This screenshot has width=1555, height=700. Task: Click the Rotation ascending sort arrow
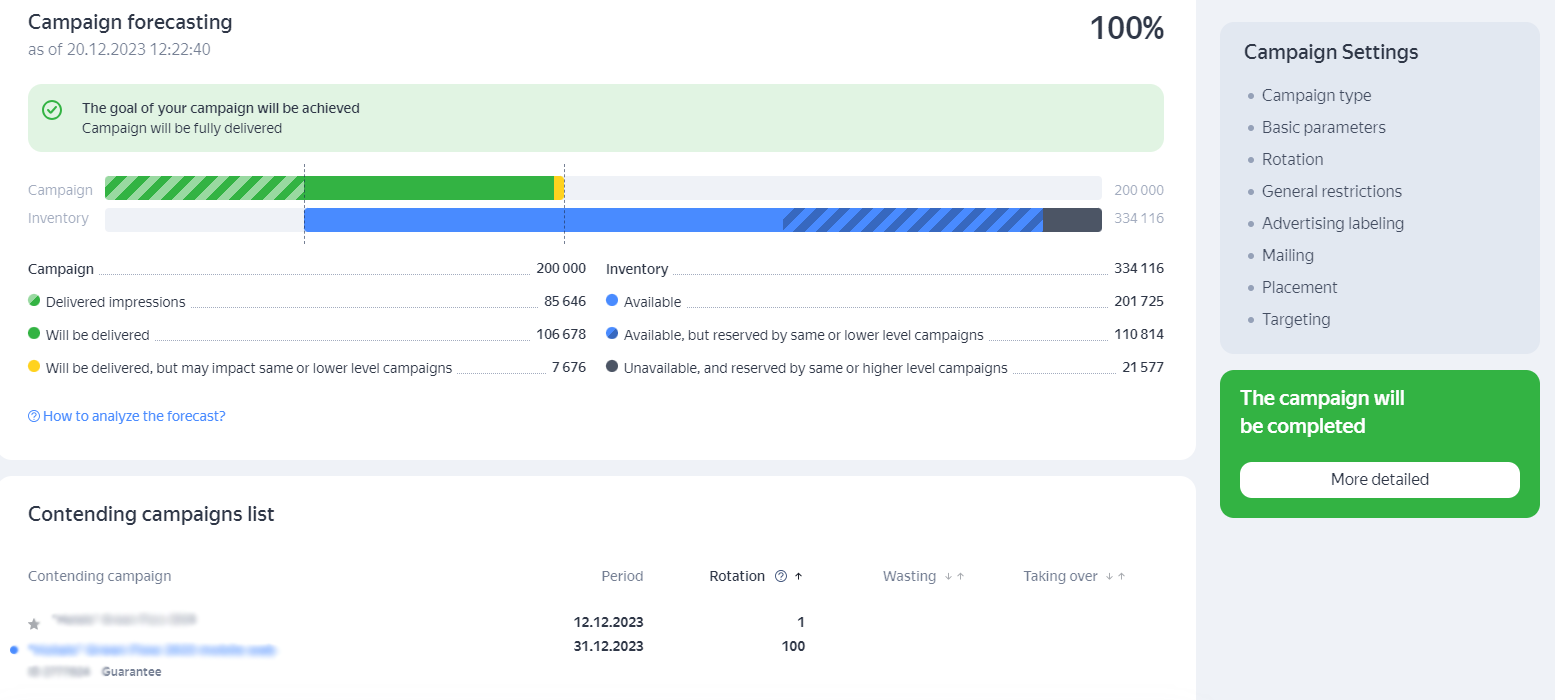[x=798, y=576]
